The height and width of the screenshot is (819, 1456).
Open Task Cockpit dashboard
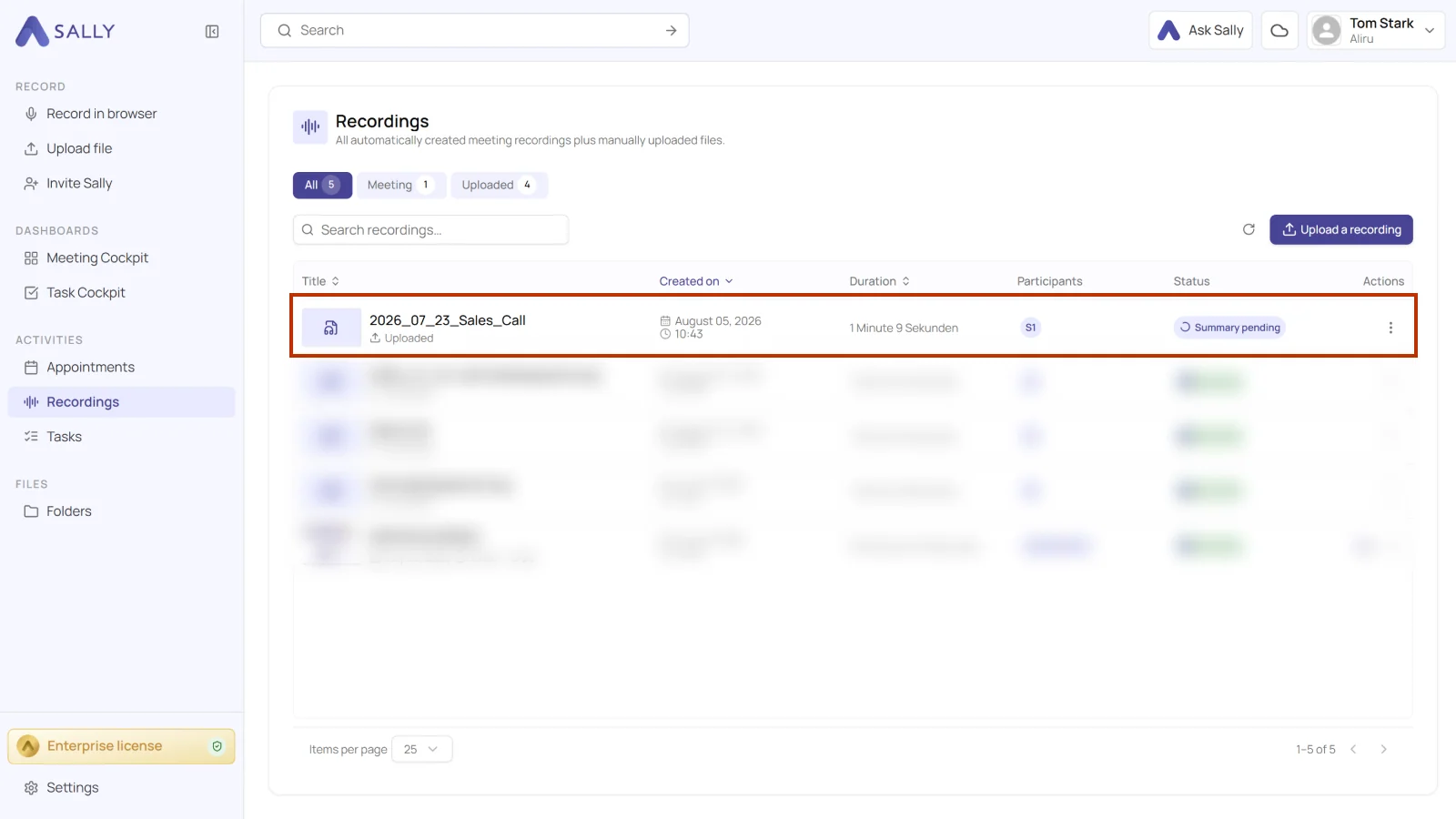tap(122, 292)
